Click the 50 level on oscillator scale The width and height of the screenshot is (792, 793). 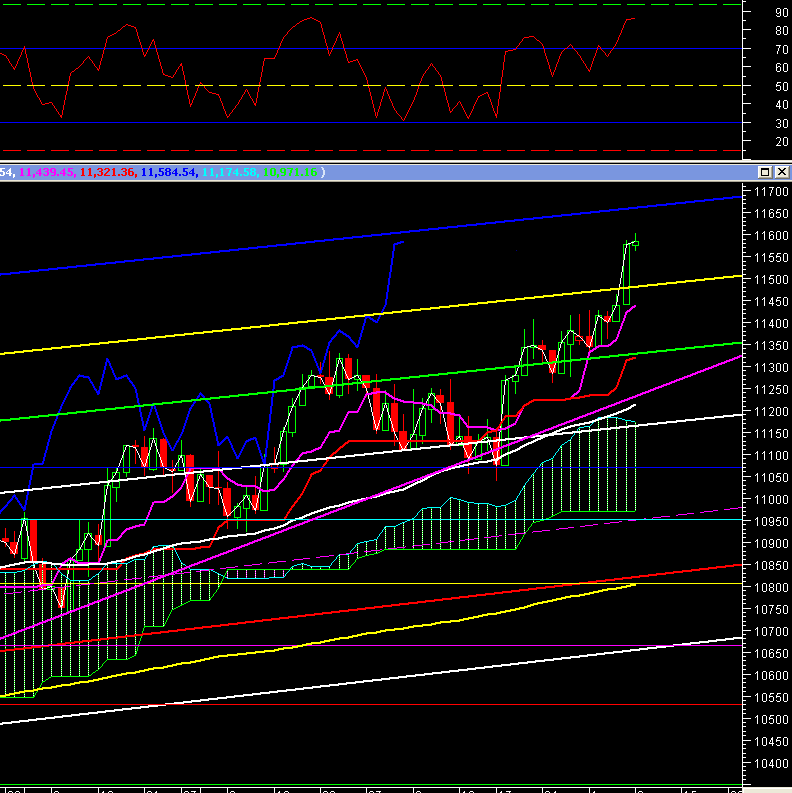click(x=782, y=86)
